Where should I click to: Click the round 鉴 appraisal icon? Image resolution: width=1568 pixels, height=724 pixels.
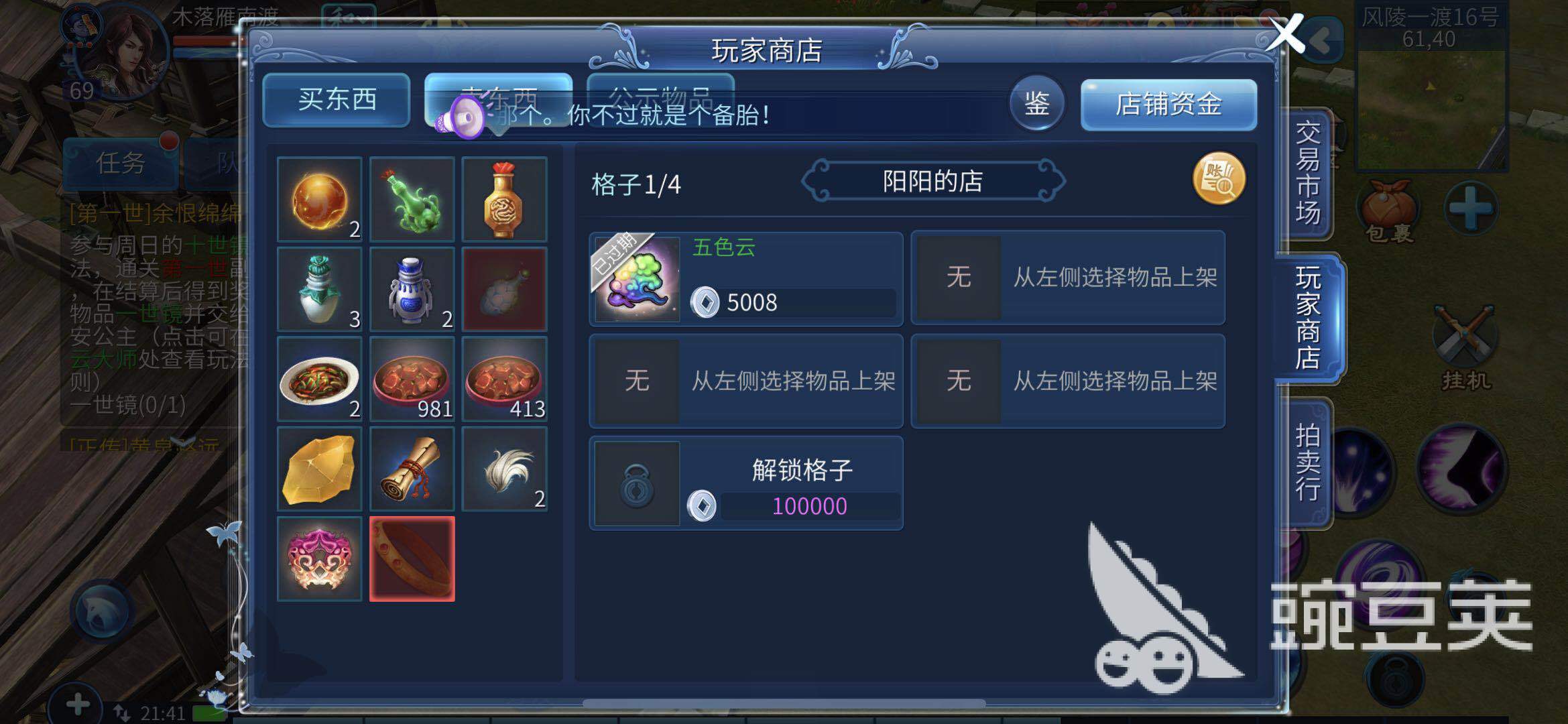pyautogui.click(x=1036, y=103)
